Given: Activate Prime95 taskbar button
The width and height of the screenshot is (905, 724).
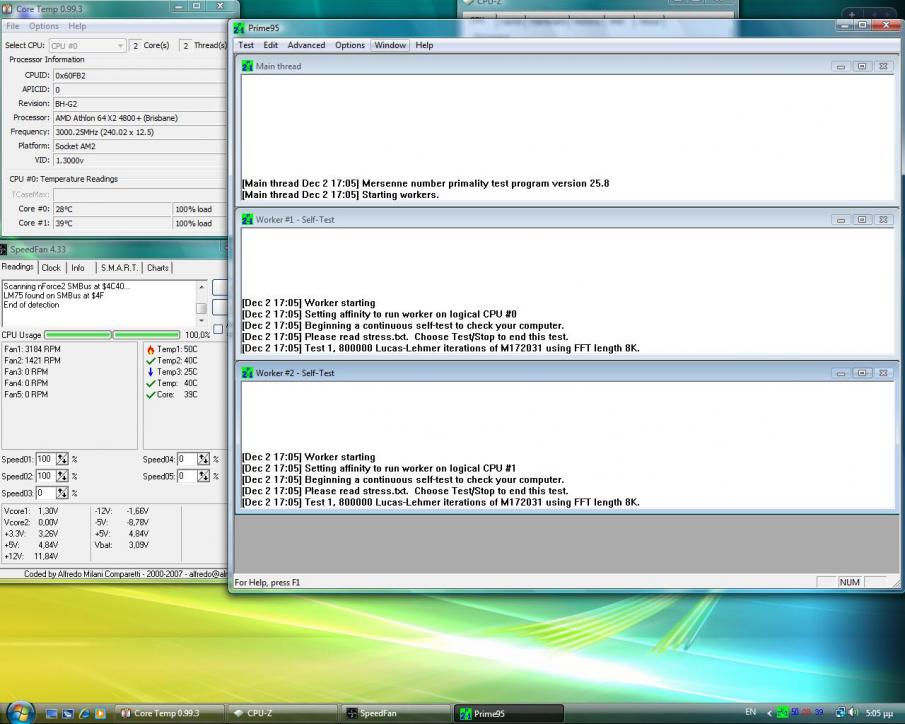Looking at the screenshot, I should (x=508, y=714).
